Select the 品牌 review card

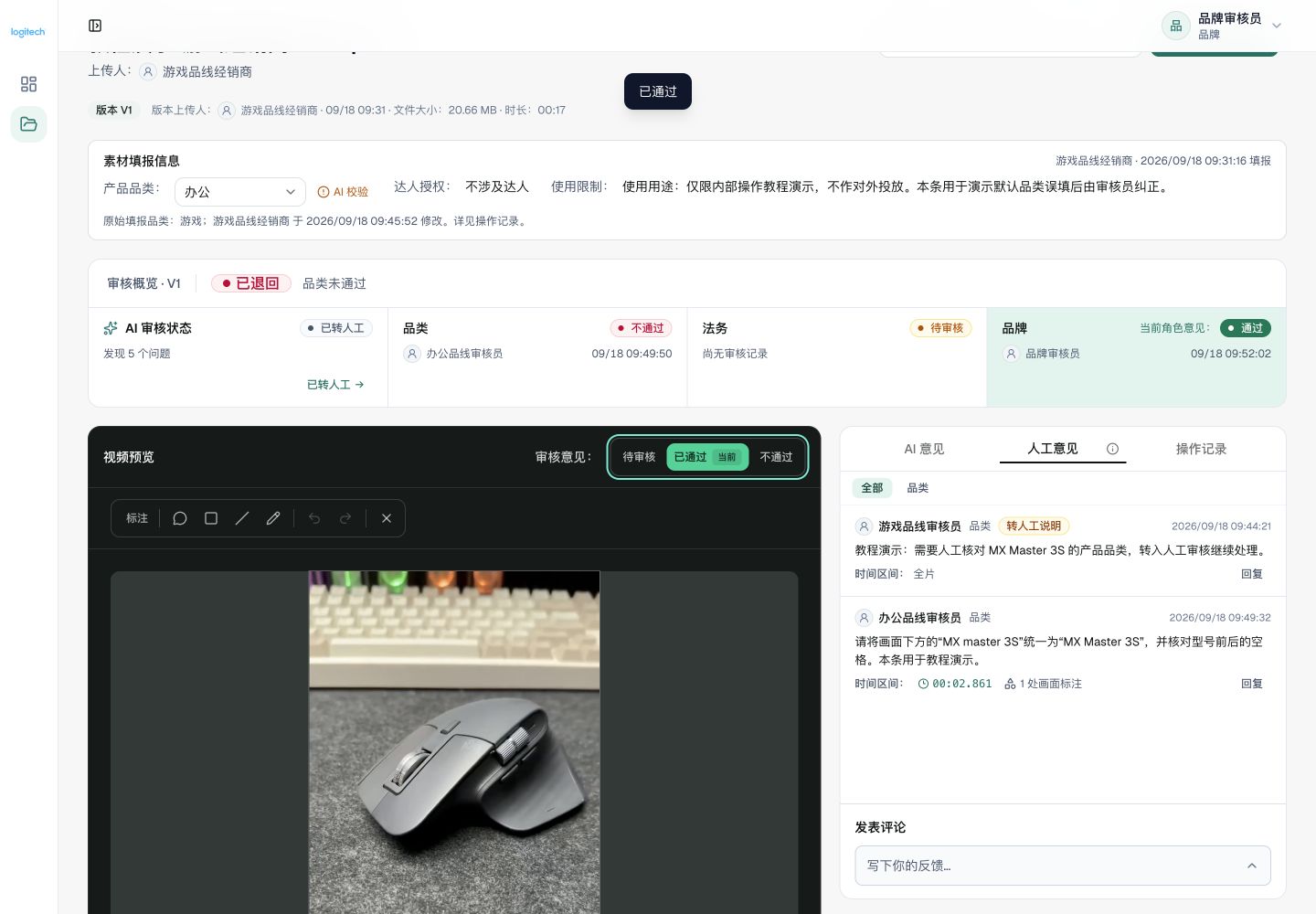pyautogui.click(x=1136, y=357)
